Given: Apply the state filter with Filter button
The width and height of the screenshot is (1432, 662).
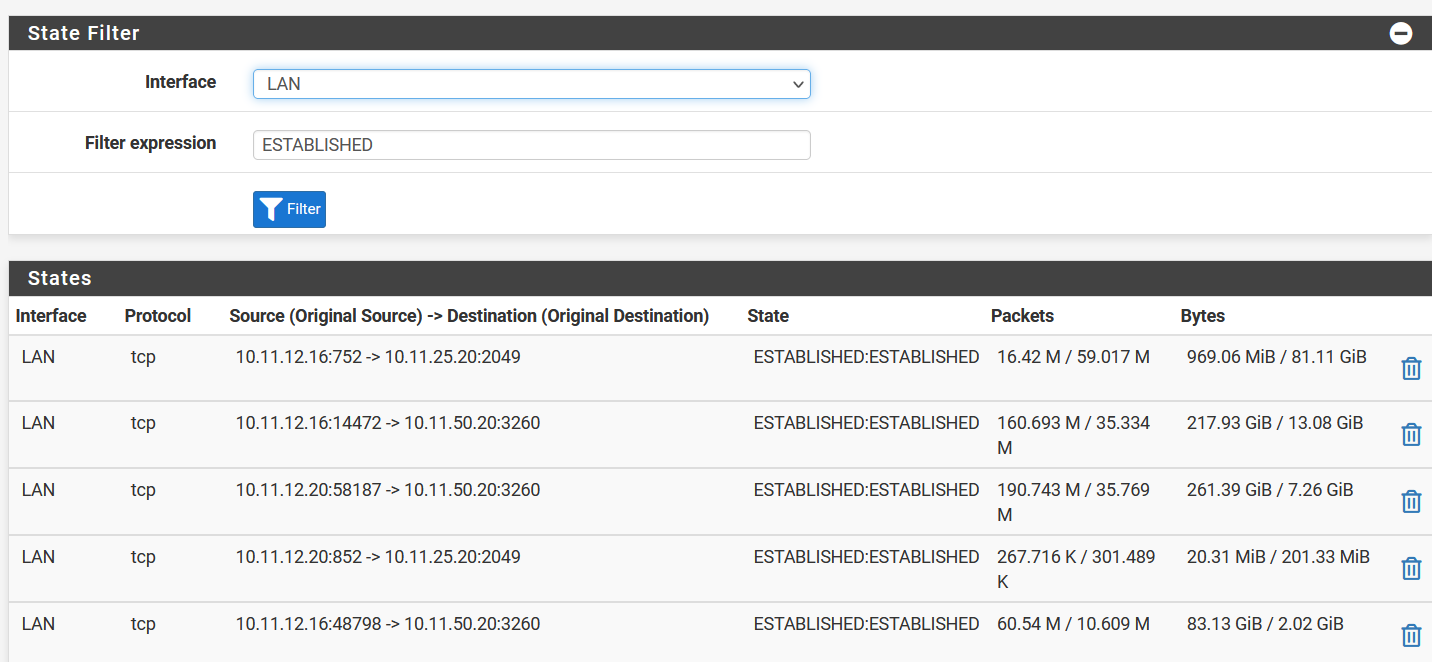Looking at the screenshot, I should tap(289, 209).
